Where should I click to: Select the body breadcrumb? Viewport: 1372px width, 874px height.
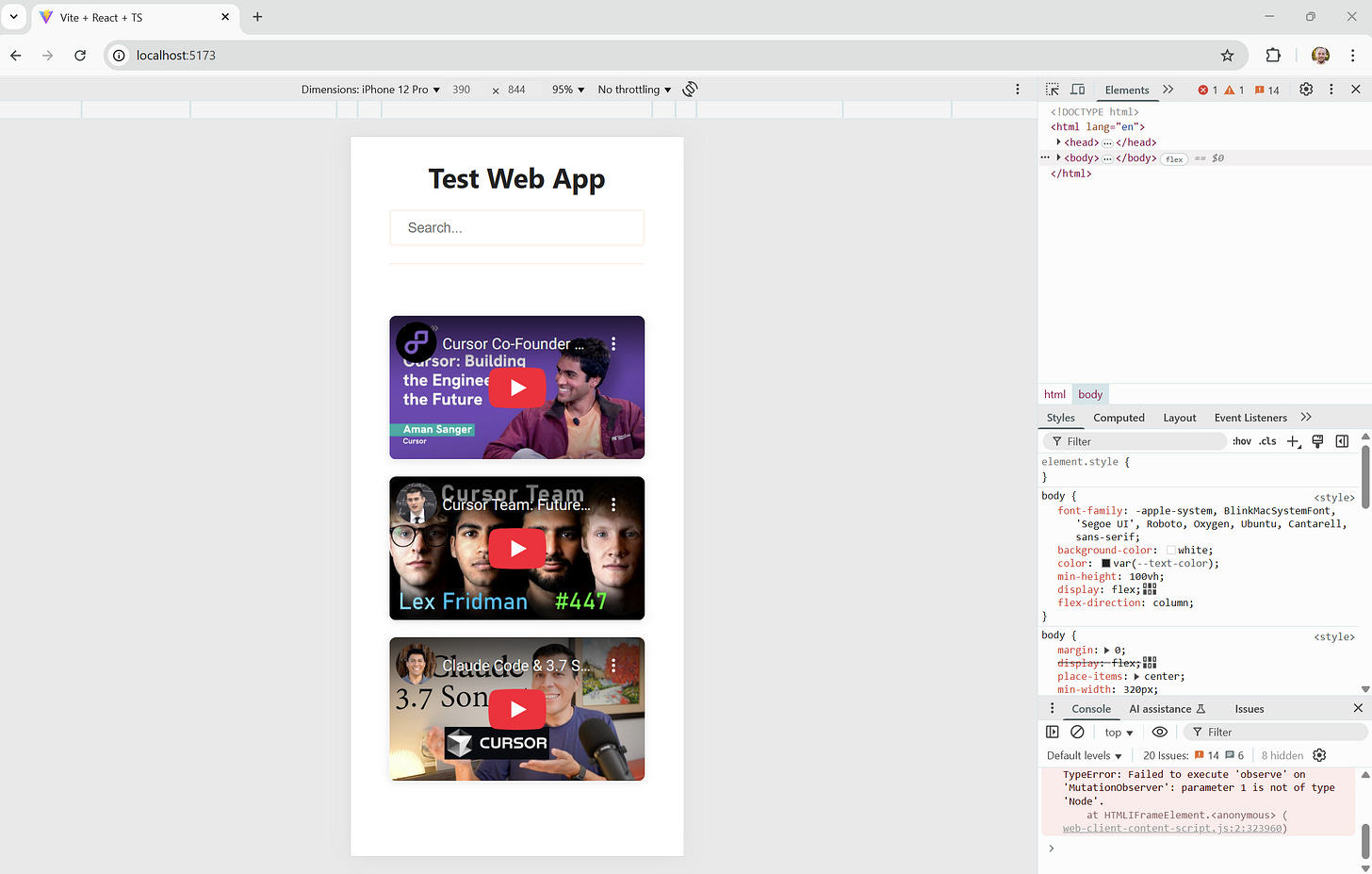pyautogui.click(x=1090, y=395)
